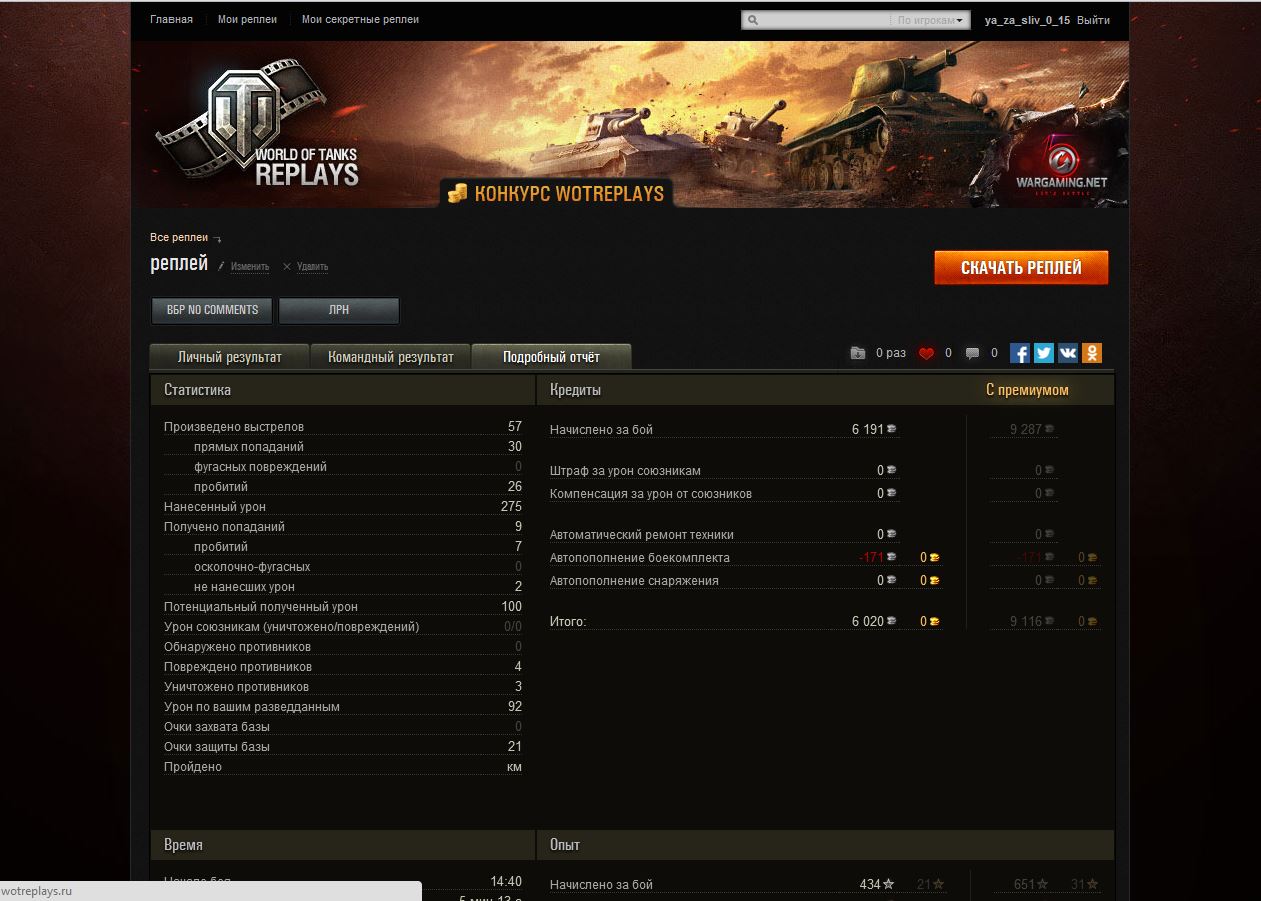Image resolution: width=1261 pixels, height=901 pixels.
Task: Open Мои секретные реплеи navigation item
Action: 360,19
